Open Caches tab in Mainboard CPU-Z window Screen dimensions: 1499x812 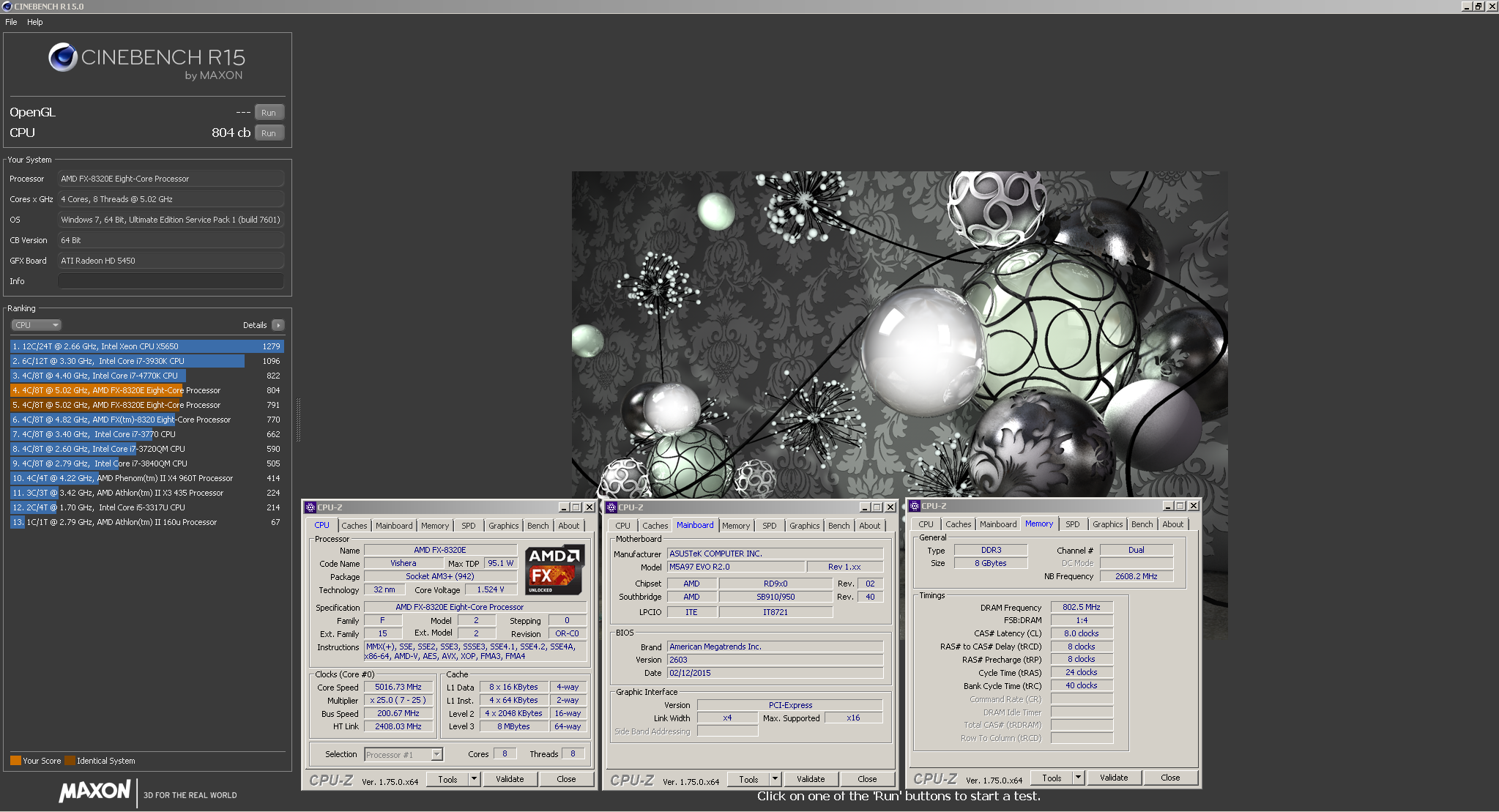pyautogui.click(x=655, y=526)
